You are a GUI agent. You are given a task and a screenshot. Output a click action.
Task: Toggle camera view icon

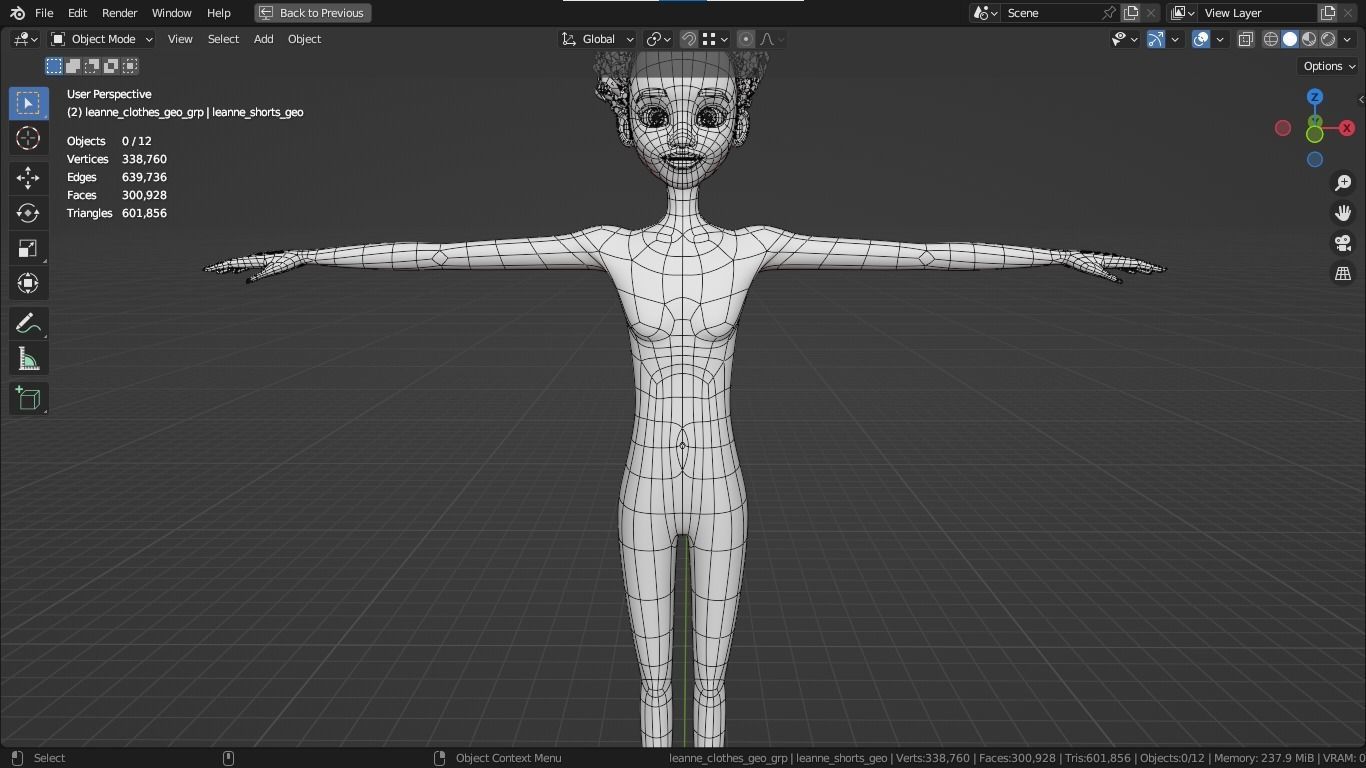[x=1343, y=243]
